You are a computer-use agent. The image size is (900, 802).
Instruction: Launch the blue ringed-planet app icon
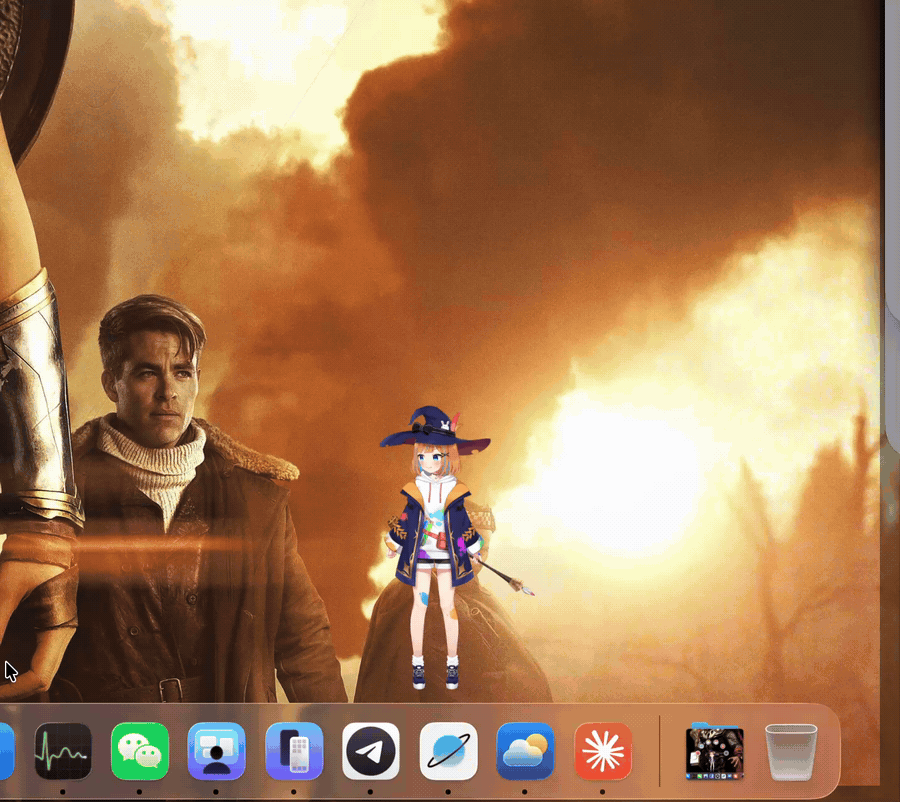pos(448,751)
